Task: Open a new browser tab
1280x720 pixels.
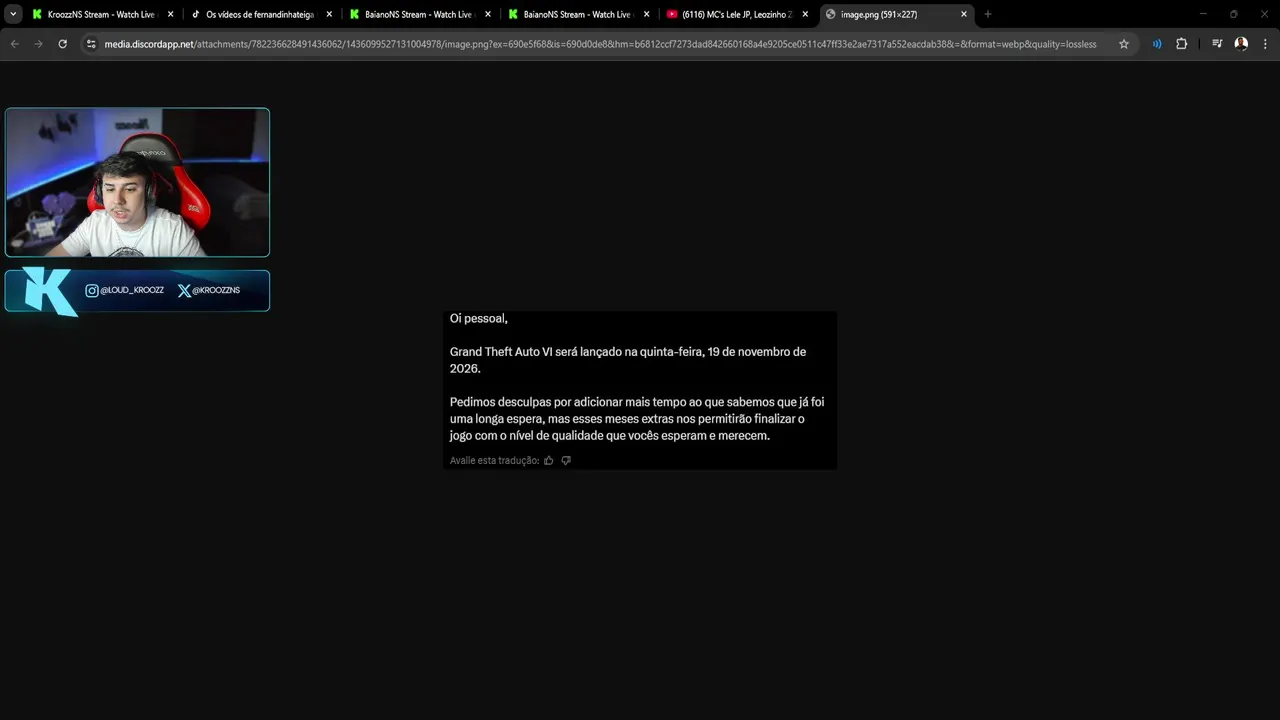Action: pos(988,15)
